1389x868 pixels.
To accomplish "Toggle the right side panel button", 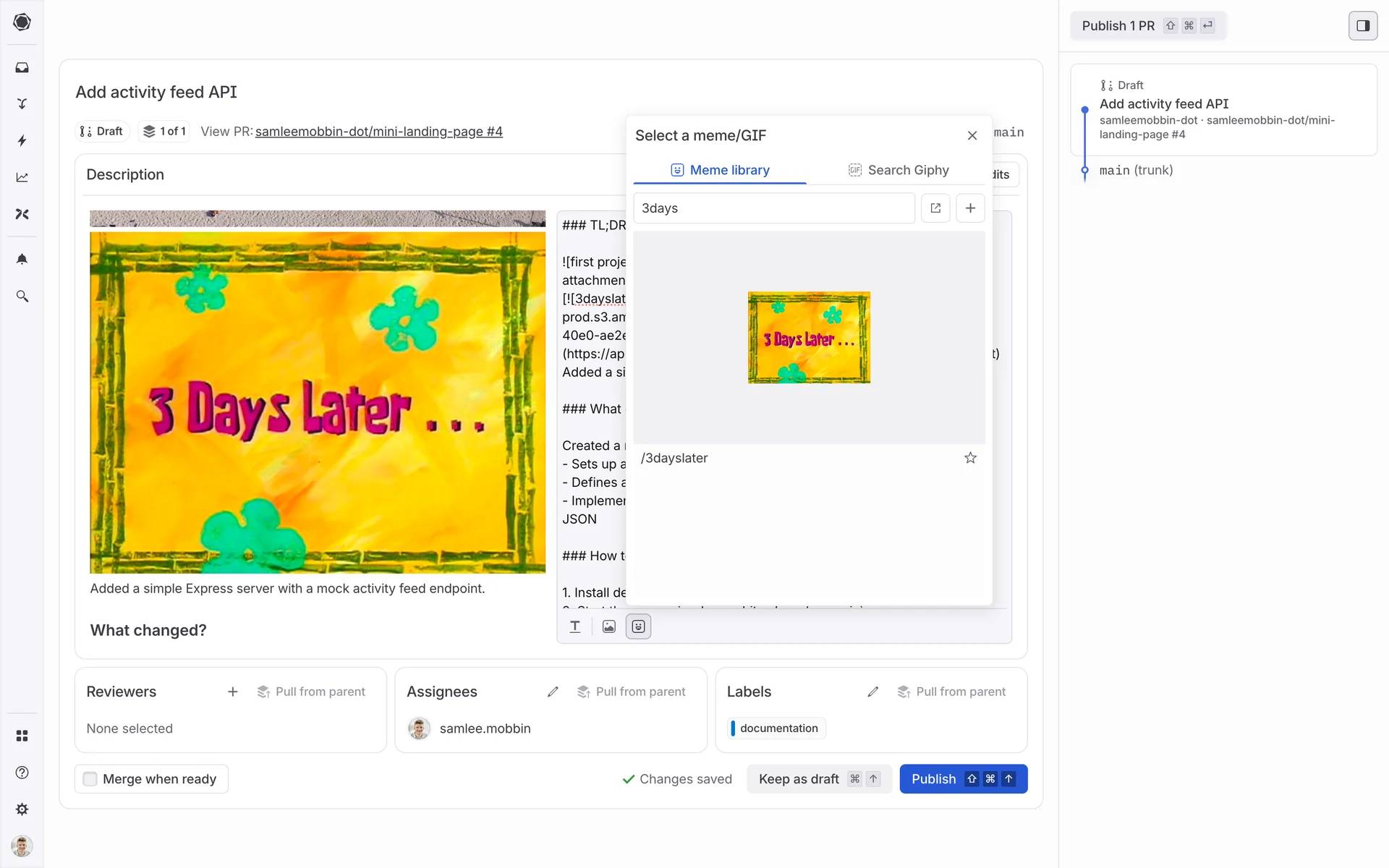I will pos(1362,26).
